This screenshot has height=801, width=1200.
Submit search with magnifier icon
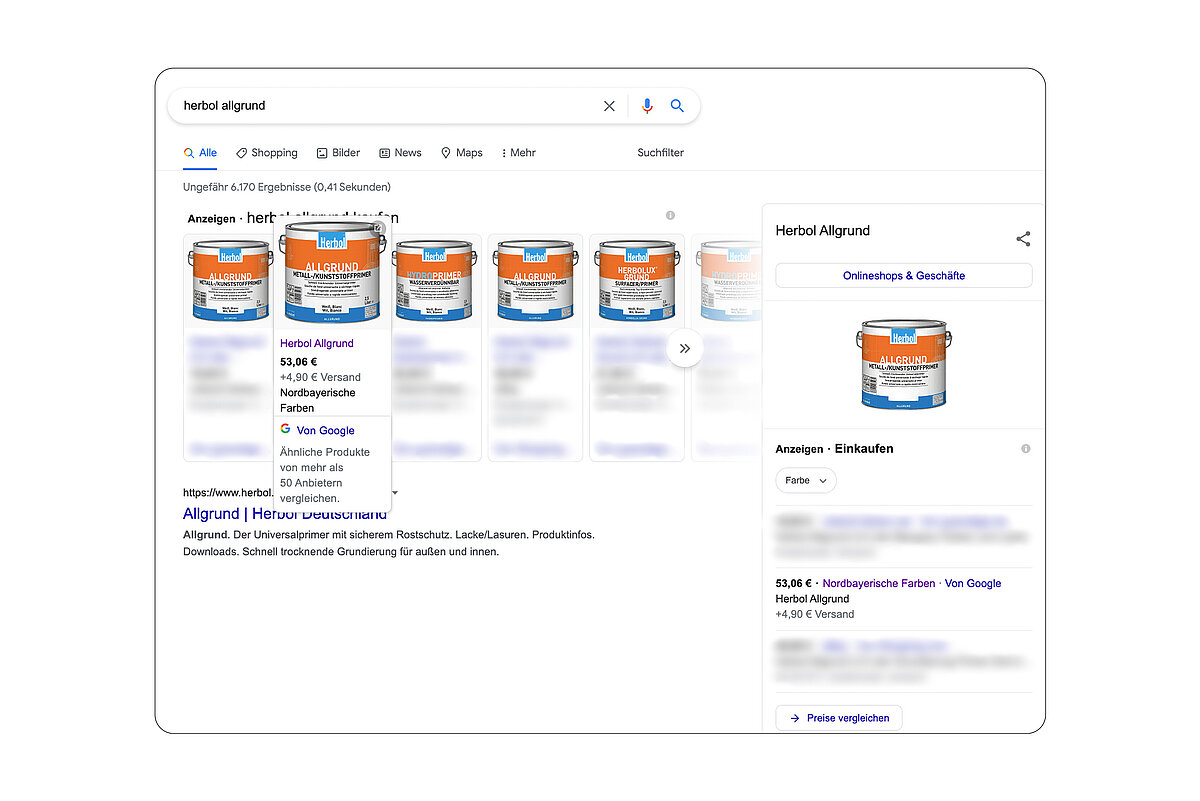tap(677, 106)
